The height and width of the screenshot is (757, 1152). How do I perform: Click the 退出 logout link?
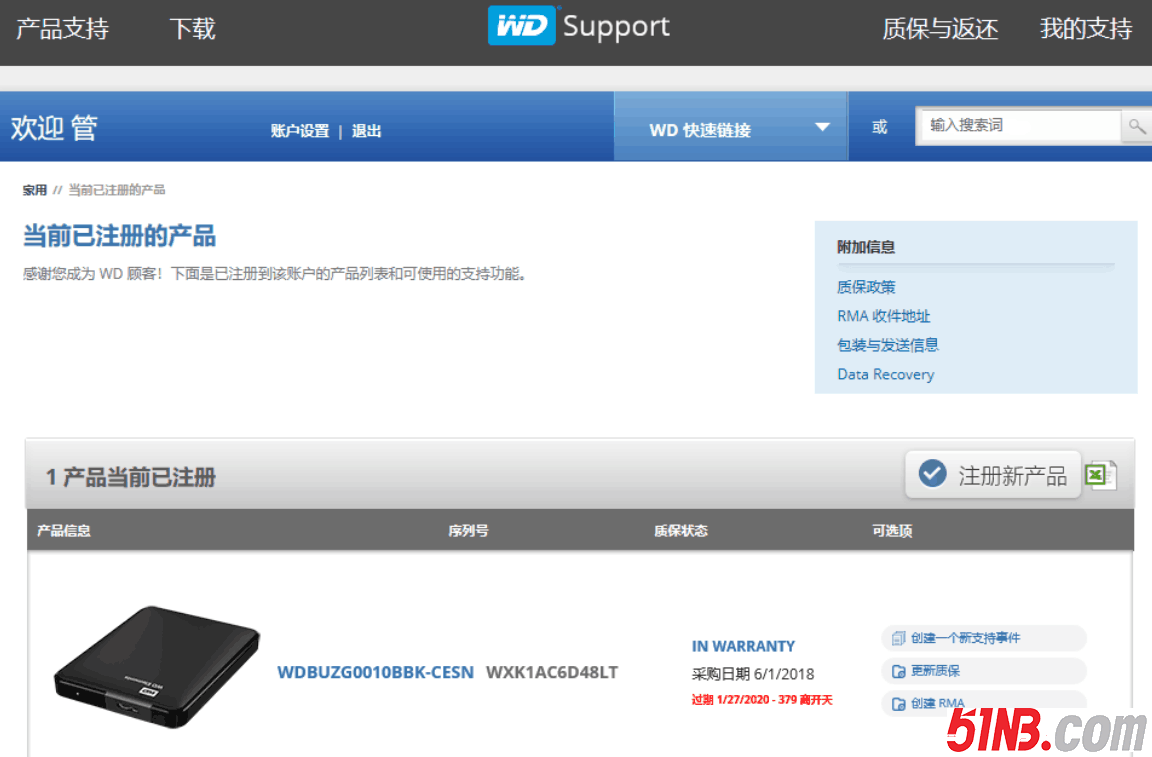366,131
